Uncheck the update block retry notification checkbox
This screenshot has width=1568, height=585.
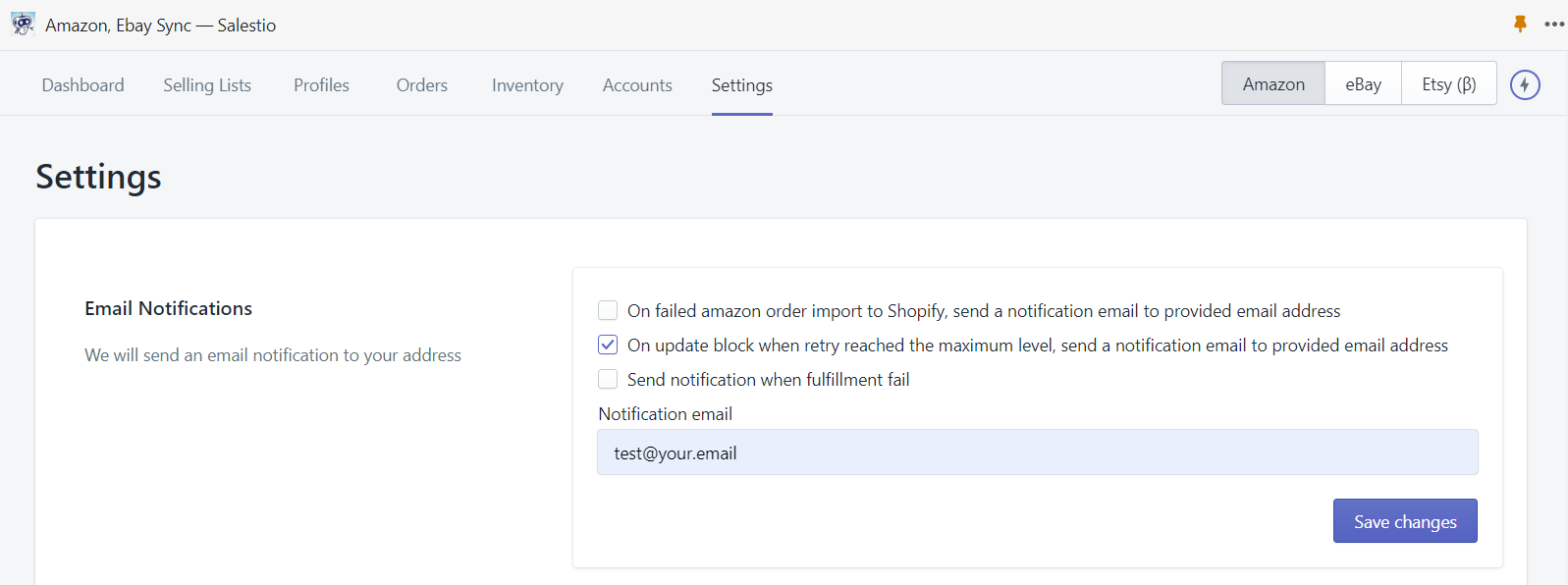608,345
